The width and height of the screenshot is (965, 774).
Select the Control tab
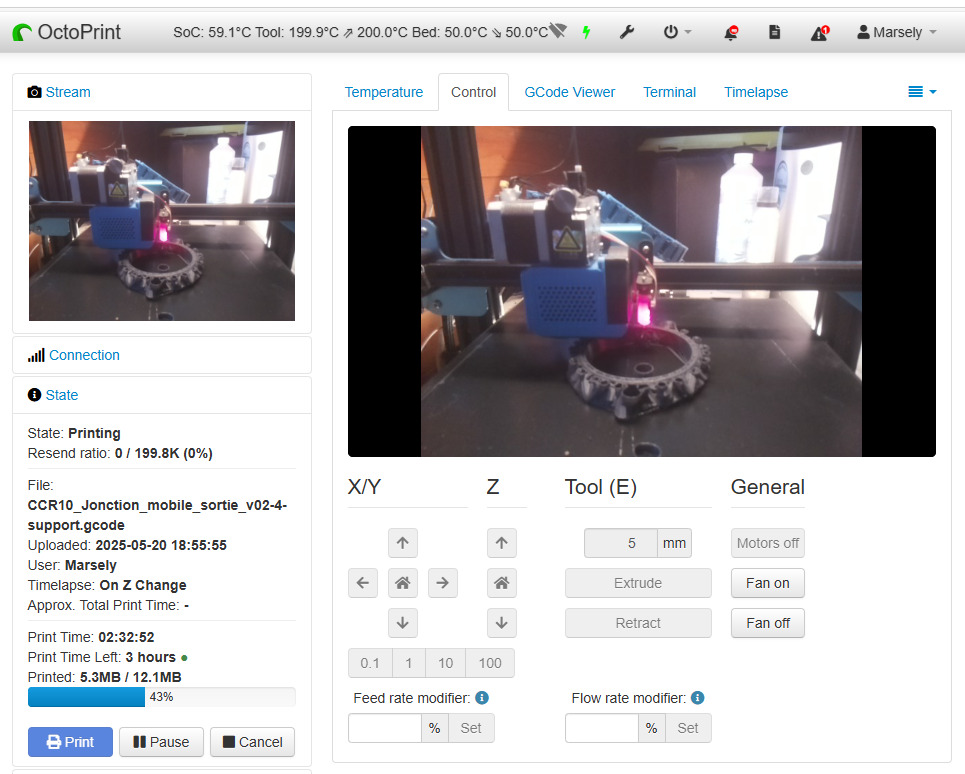pyautogui.click(x=473, y=92)
